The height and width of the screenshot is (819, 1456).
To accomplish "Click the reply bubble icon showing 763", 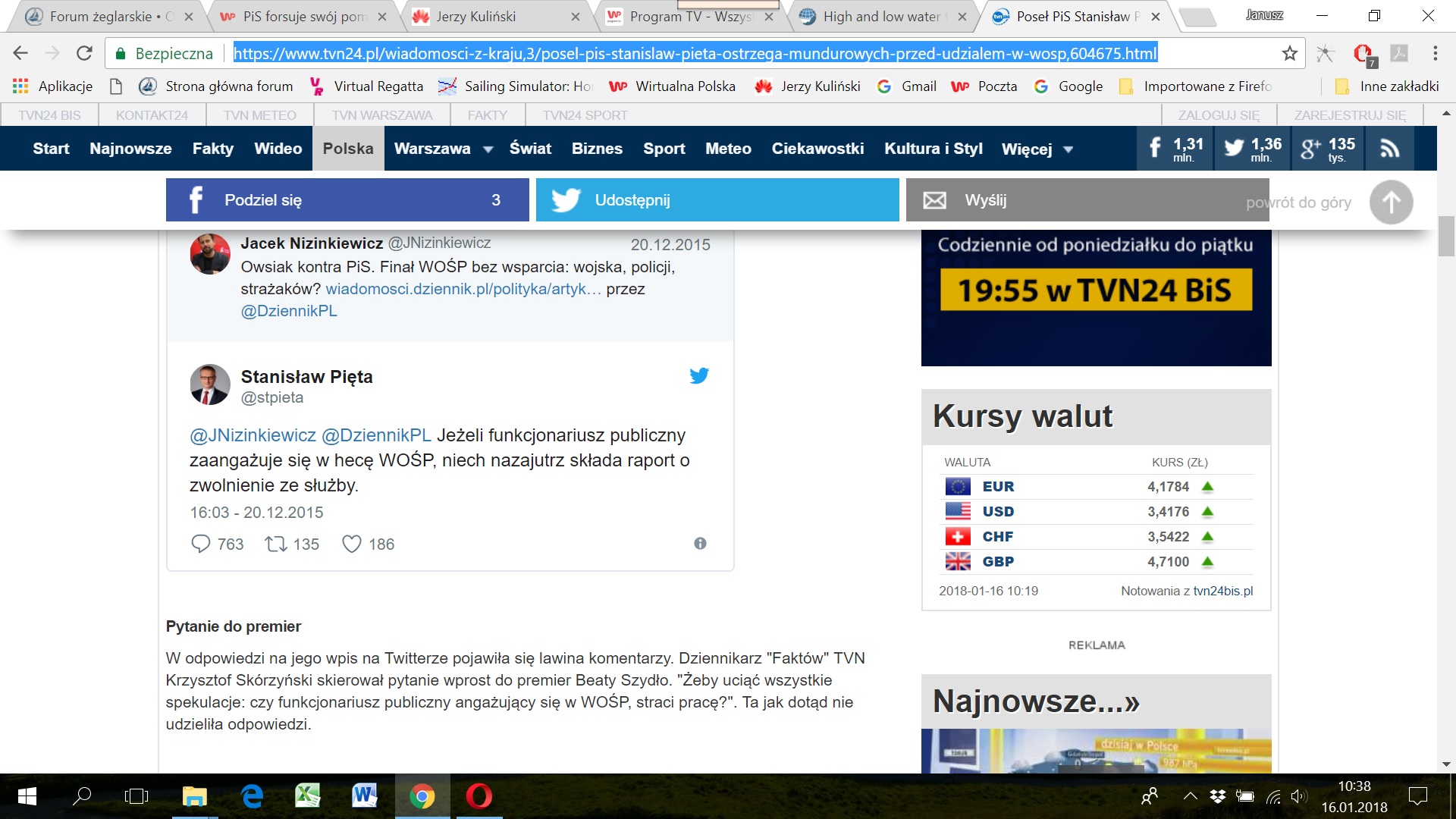I will pos(200,544).
